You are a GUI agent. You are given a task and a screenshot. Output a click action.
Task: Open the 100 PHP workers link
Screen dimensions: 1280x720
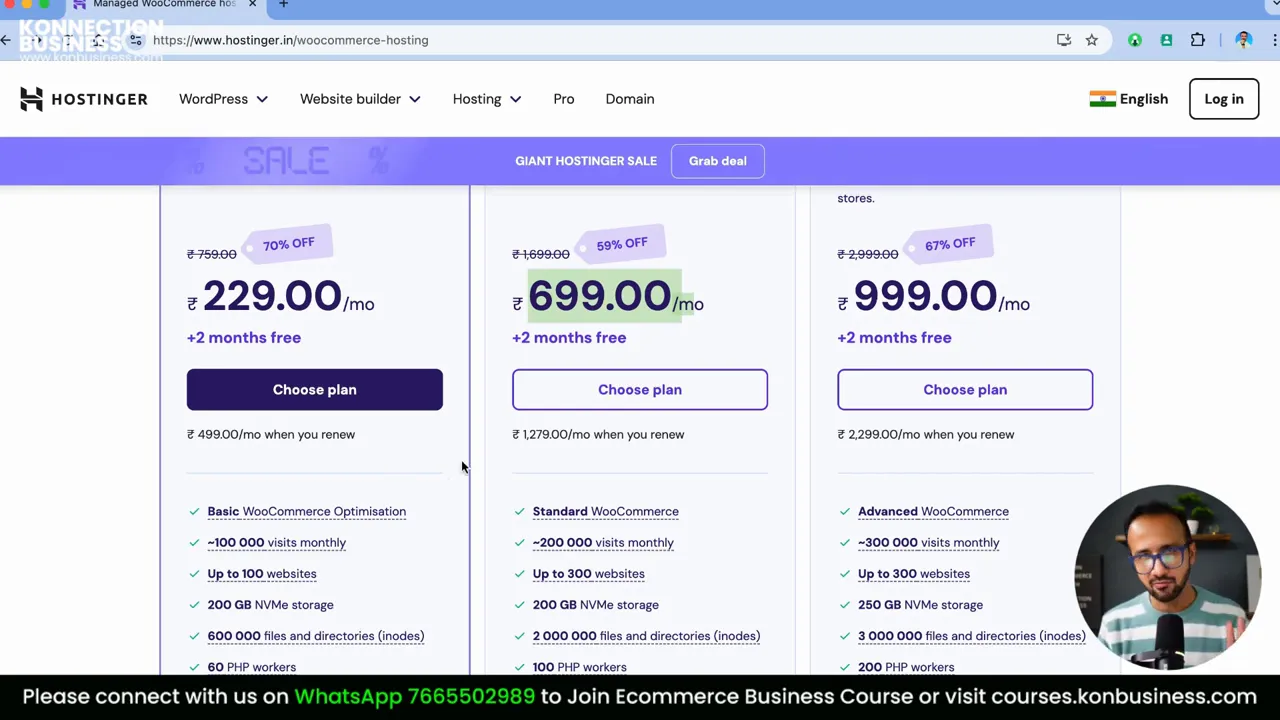(580, 667)
